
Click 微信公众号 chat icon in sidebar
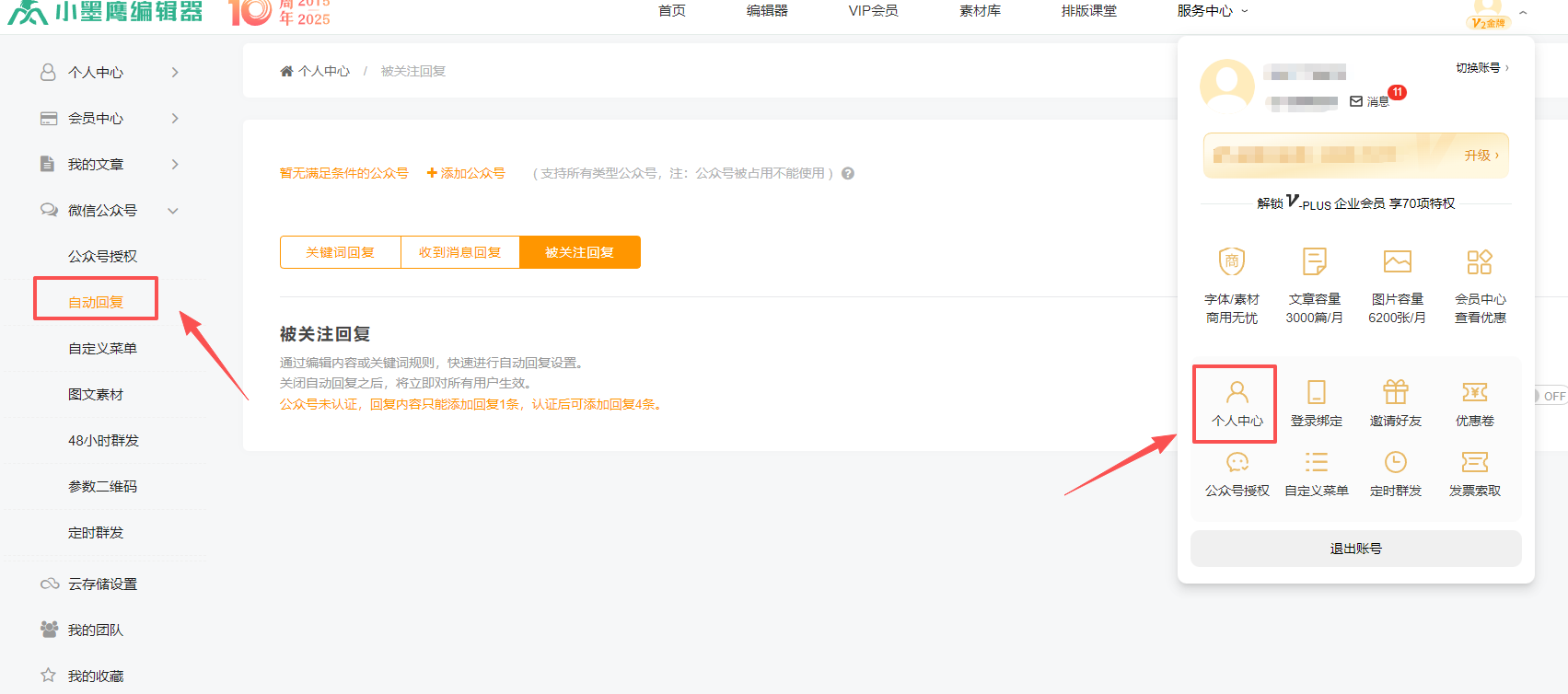pyautogui.click(x=49, y=210)
